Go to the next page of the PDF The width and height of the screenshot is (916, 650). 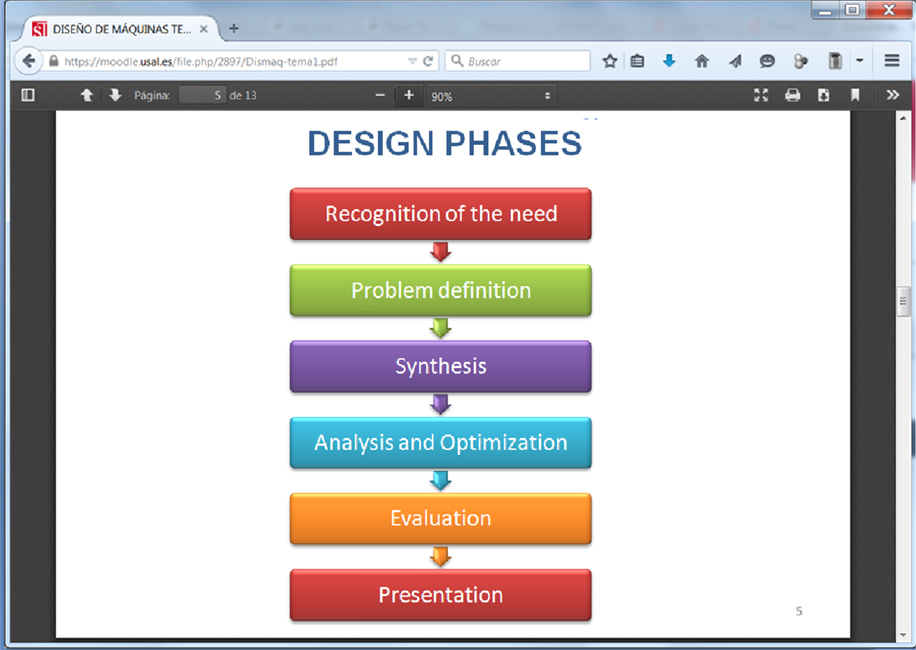pyautogui.click(x=113, y=95)
